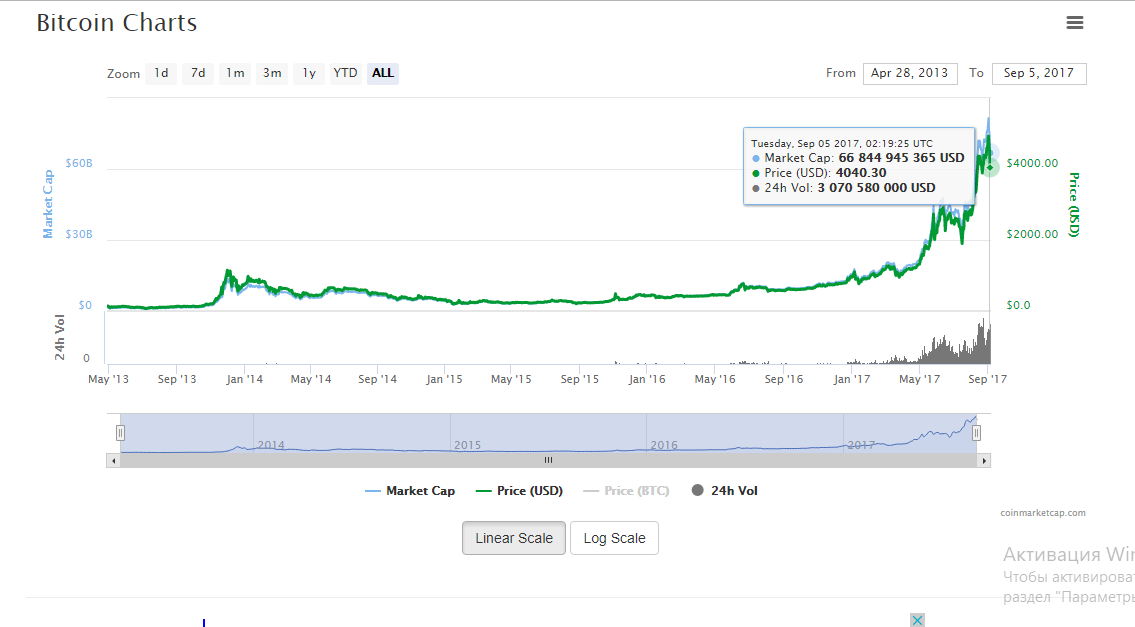The image size is (1135, 627).
Task: Open the chart hamburger menu icon
Action: click(x=1075, y=23)
